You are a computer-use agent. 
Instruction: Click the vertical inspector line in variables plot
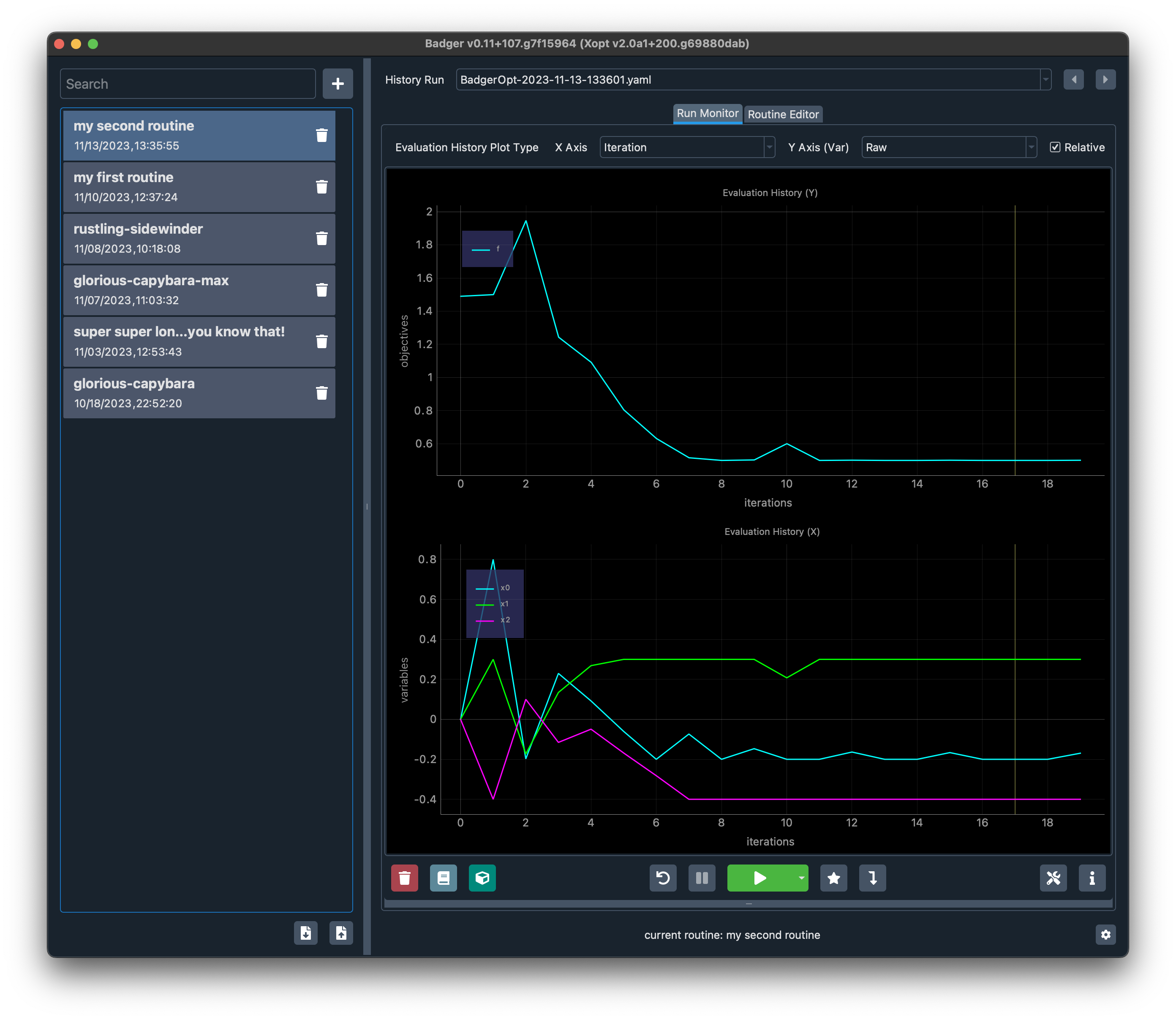coord(1014,679)
